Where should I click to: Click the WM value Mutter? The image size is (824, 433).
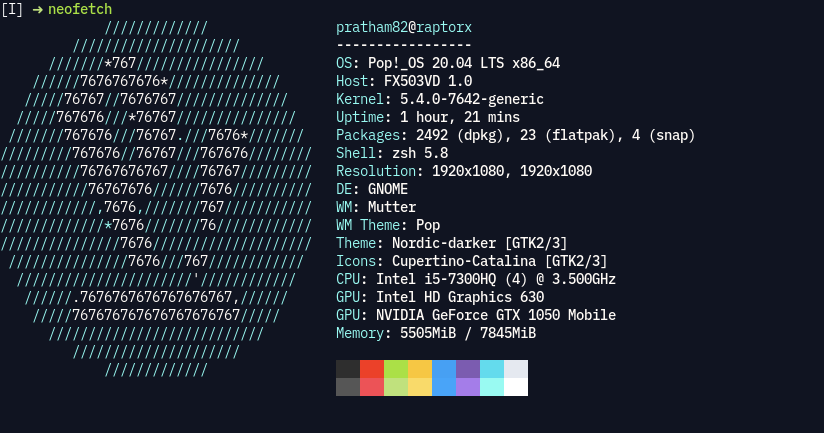tap(392, 207)
